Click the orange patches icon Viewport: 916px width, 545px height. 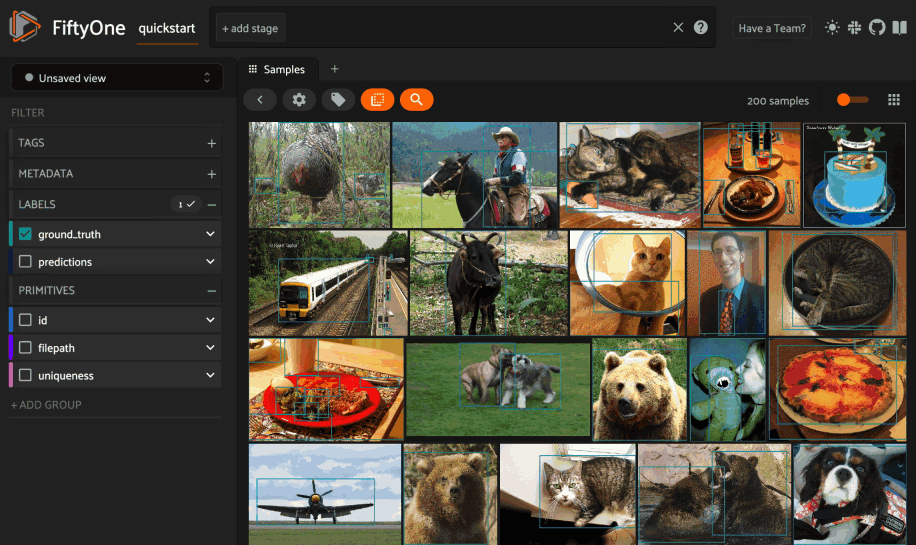[x=377, y=100]
